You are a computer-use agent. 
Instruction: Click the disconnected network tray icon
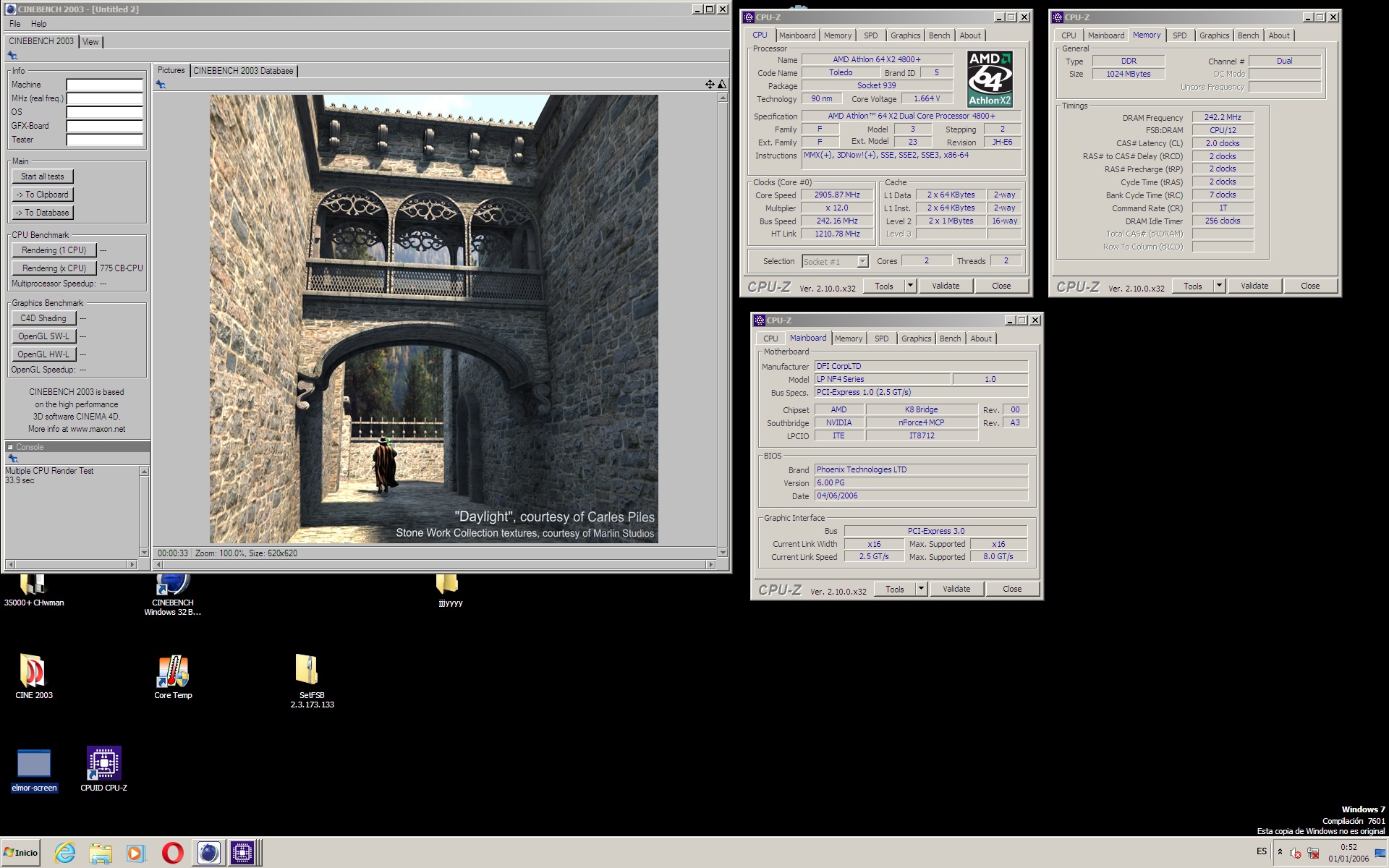click(x=1313, y=853)
